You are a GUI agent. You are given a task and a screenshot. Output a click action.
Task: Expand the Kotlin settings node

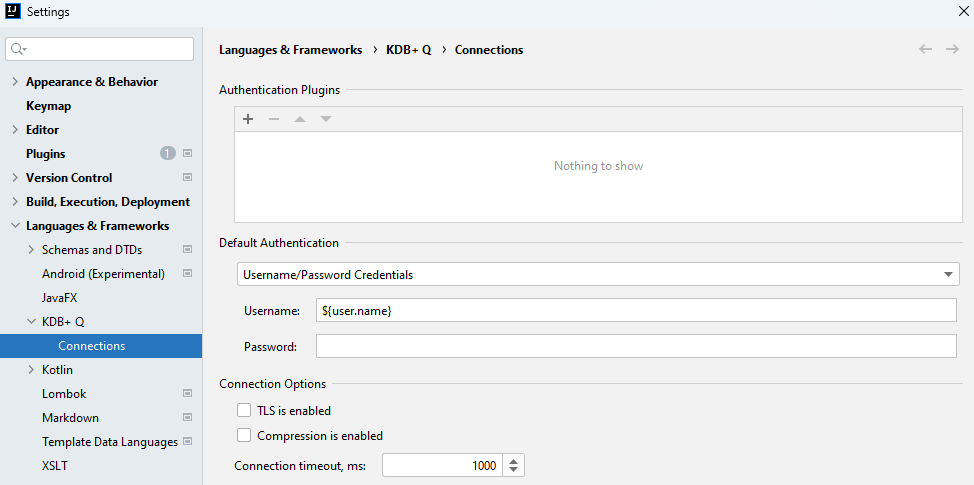click(32, 369)
